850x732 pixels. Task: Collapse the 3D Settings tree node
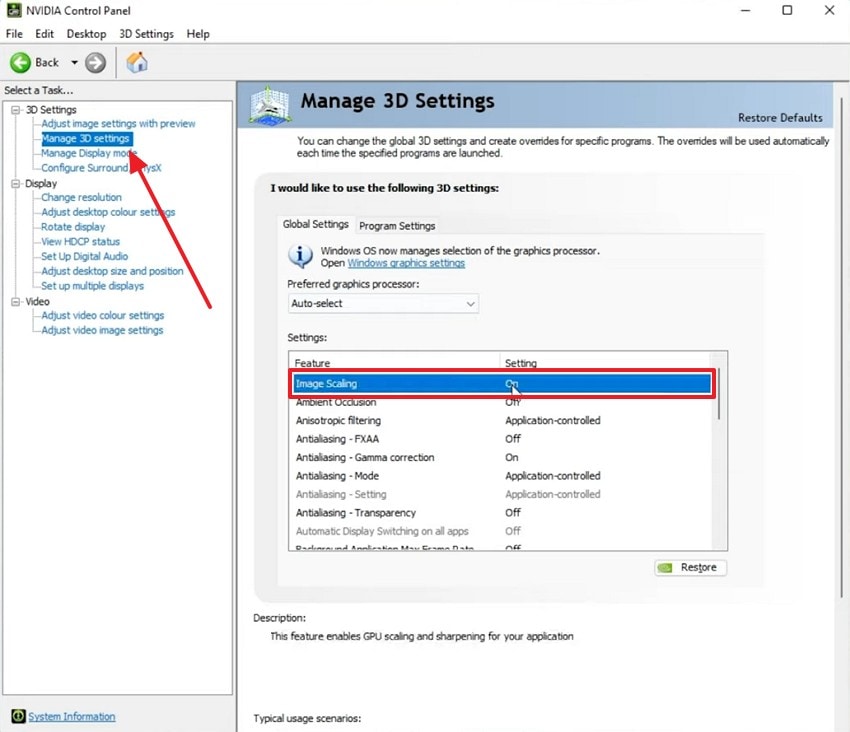[16, 110]
